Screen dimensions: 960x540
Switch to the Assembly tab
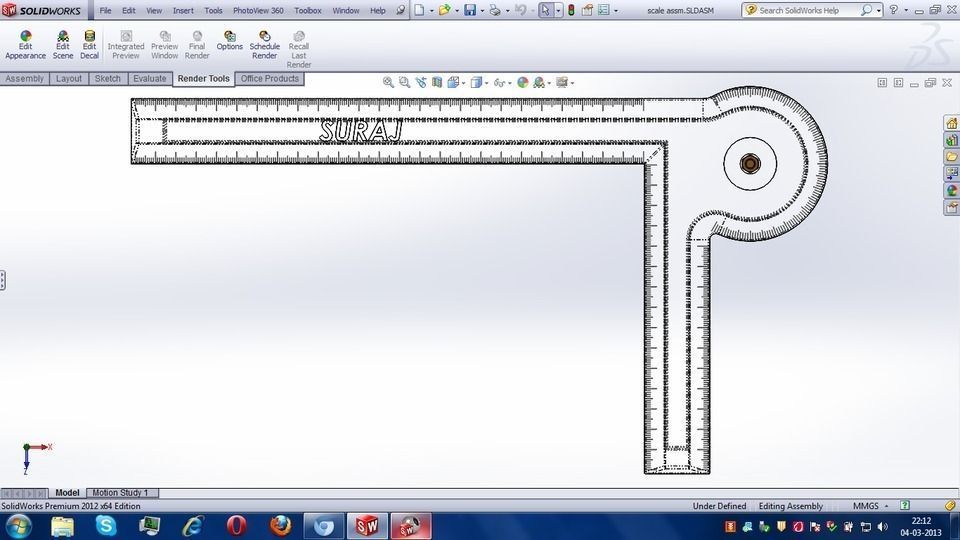[x=24, y=78]
